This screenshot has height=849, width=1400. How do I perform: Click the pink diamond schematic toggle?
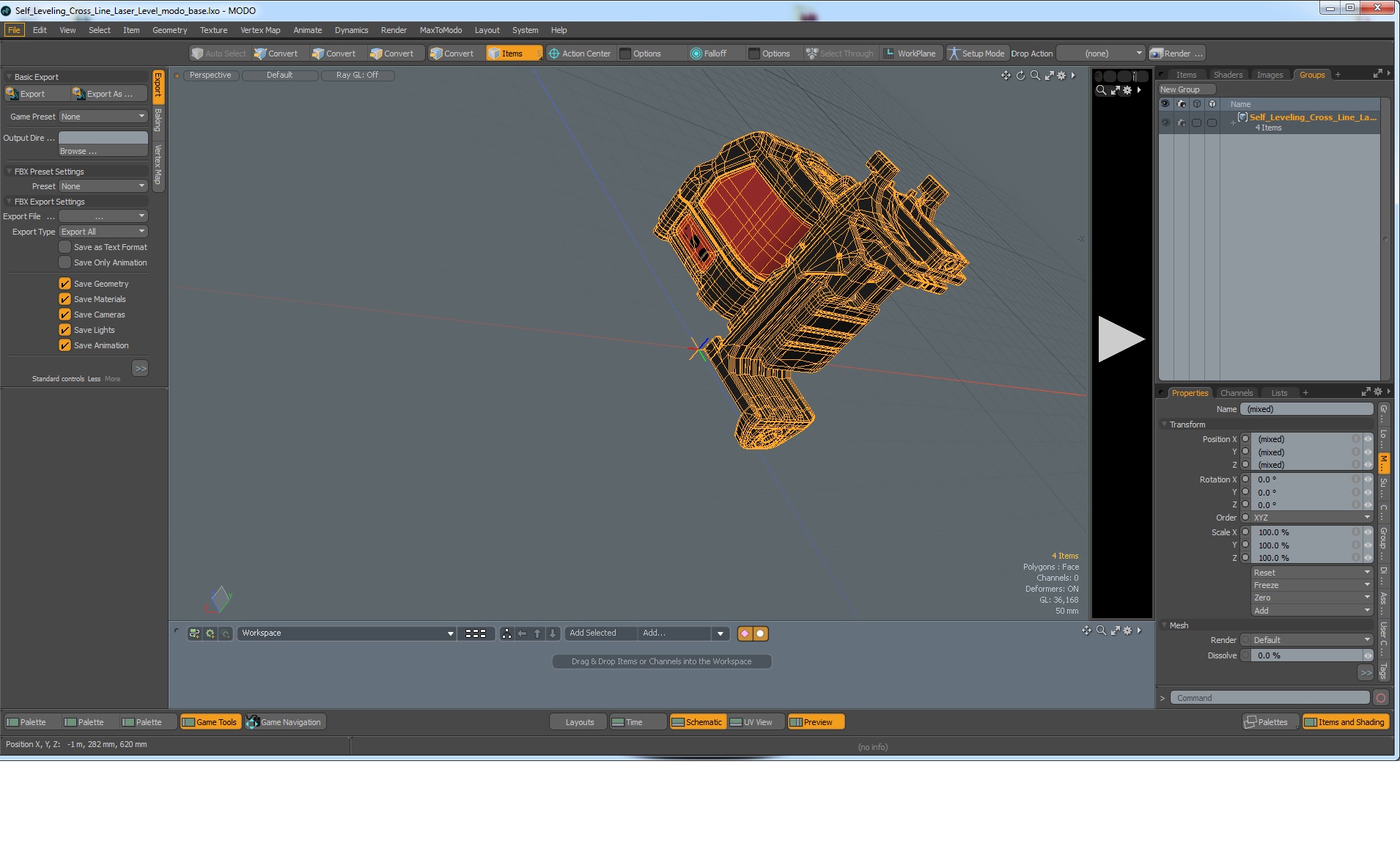[x=745, y=633]
